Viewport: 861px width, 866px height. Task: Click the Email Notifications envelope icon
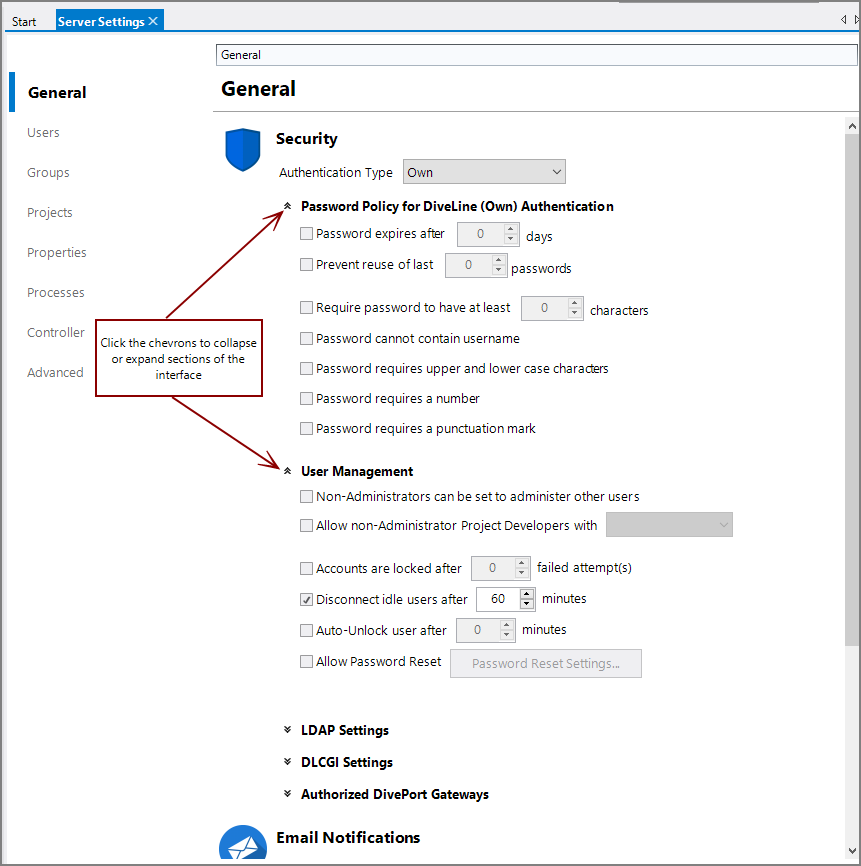click(243, 842)
